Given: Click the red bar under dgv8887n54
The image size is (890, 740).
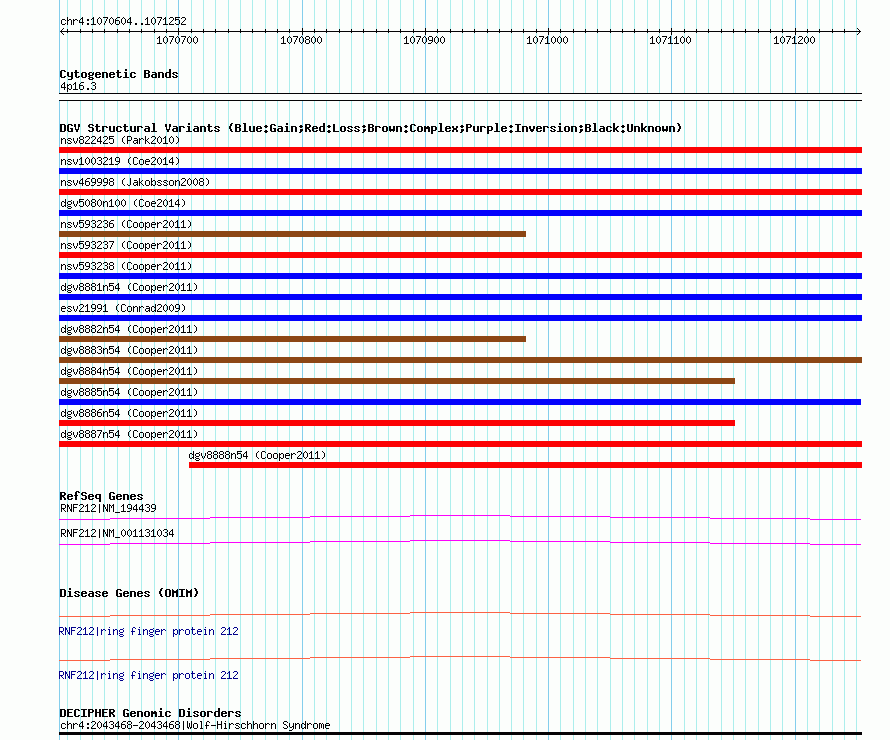Looking at the screenshot, I should 460,444.
